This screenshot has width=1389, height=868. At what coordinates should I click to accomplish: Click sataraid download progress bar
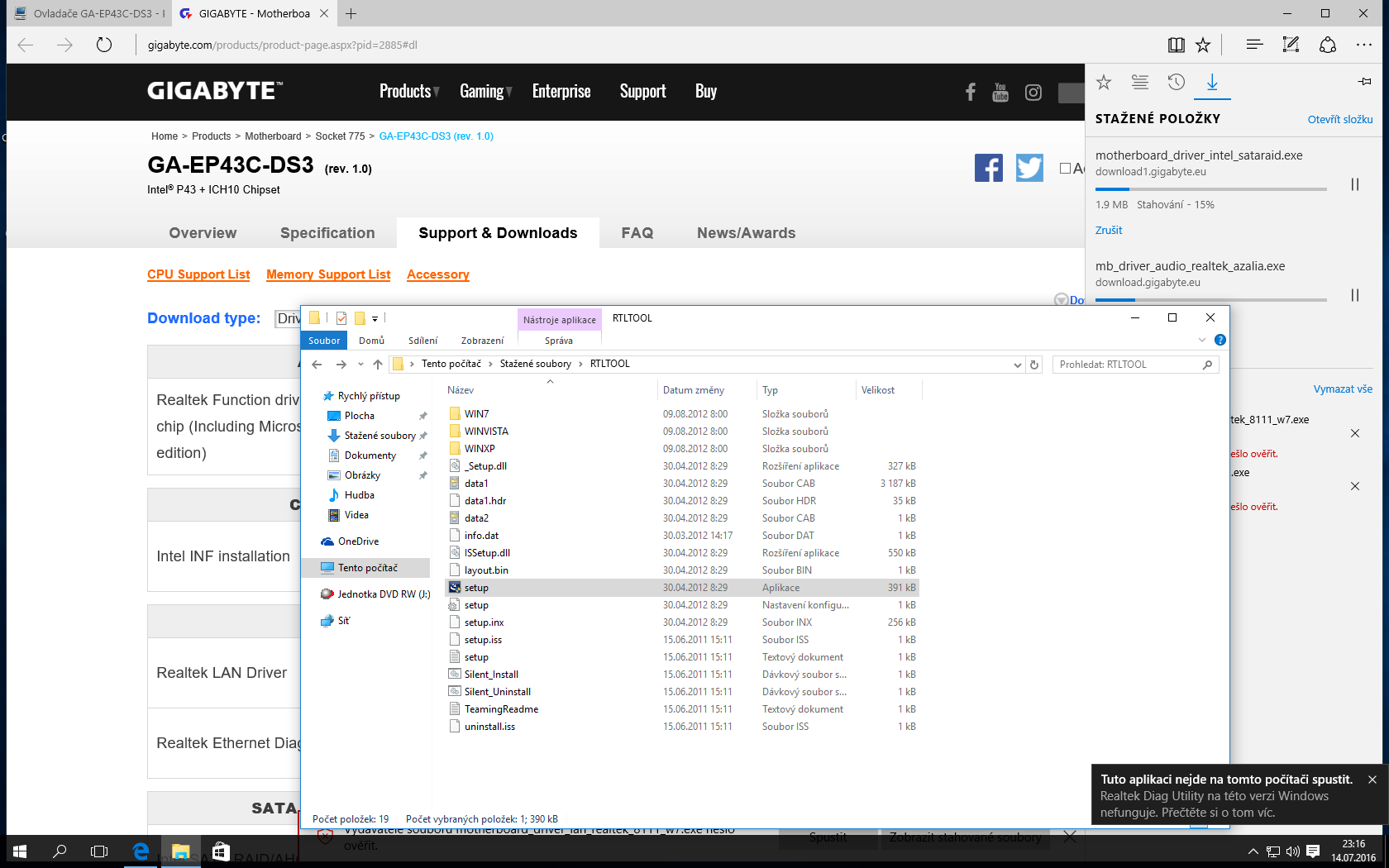pos(1211,189)
